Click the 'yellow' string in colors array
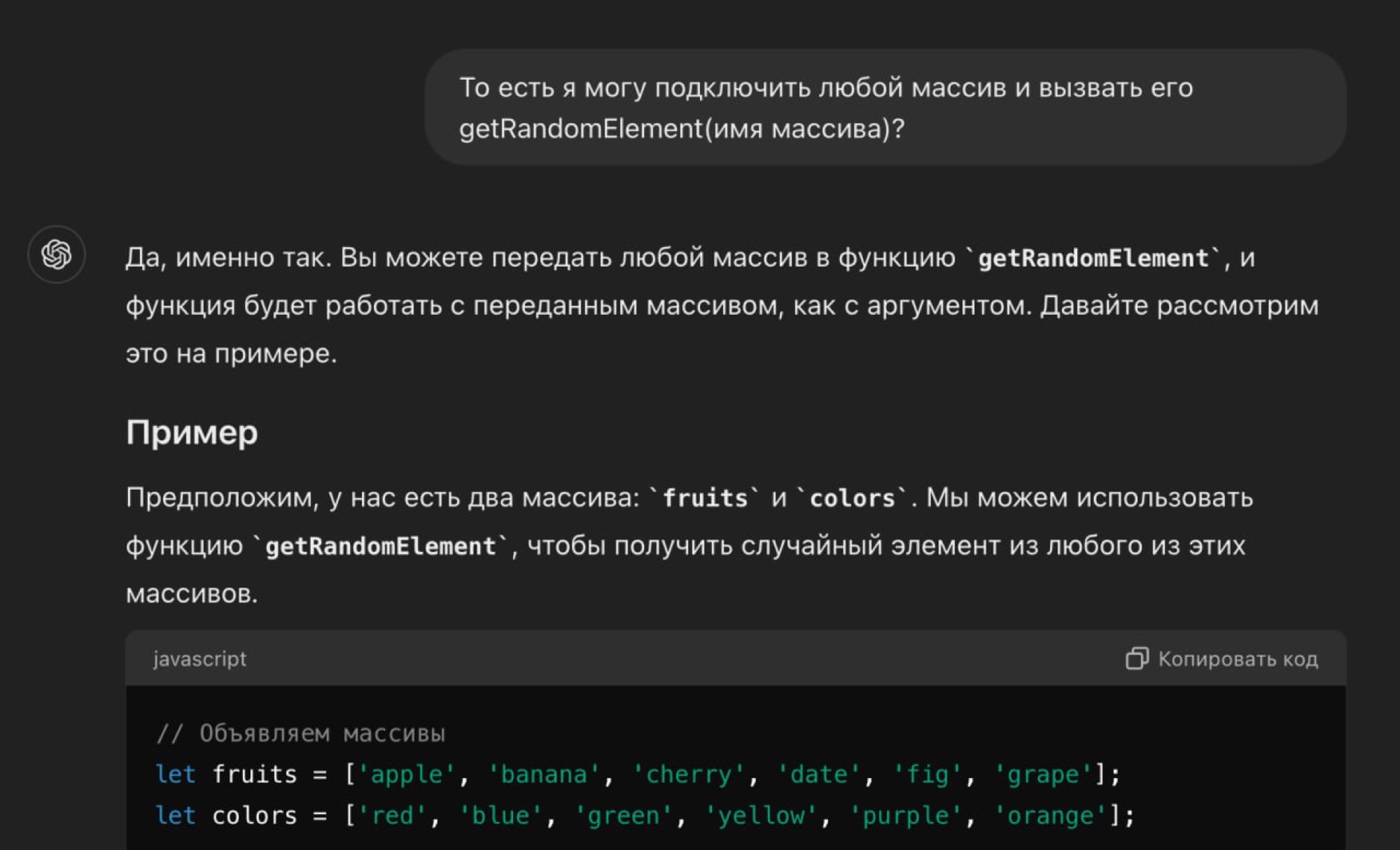1400x850 pixels. (761, 816)
